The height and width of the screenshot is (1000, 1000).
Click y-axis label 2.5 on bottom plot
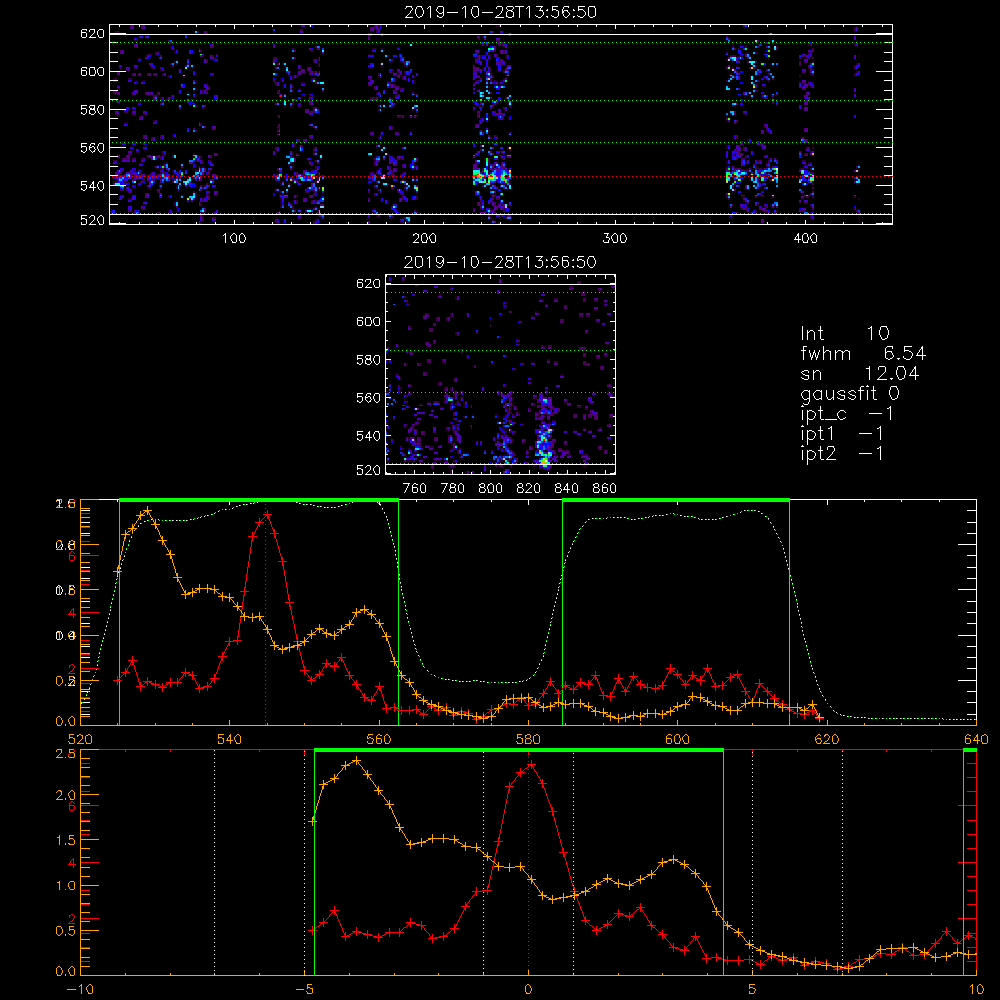point(66,754)
